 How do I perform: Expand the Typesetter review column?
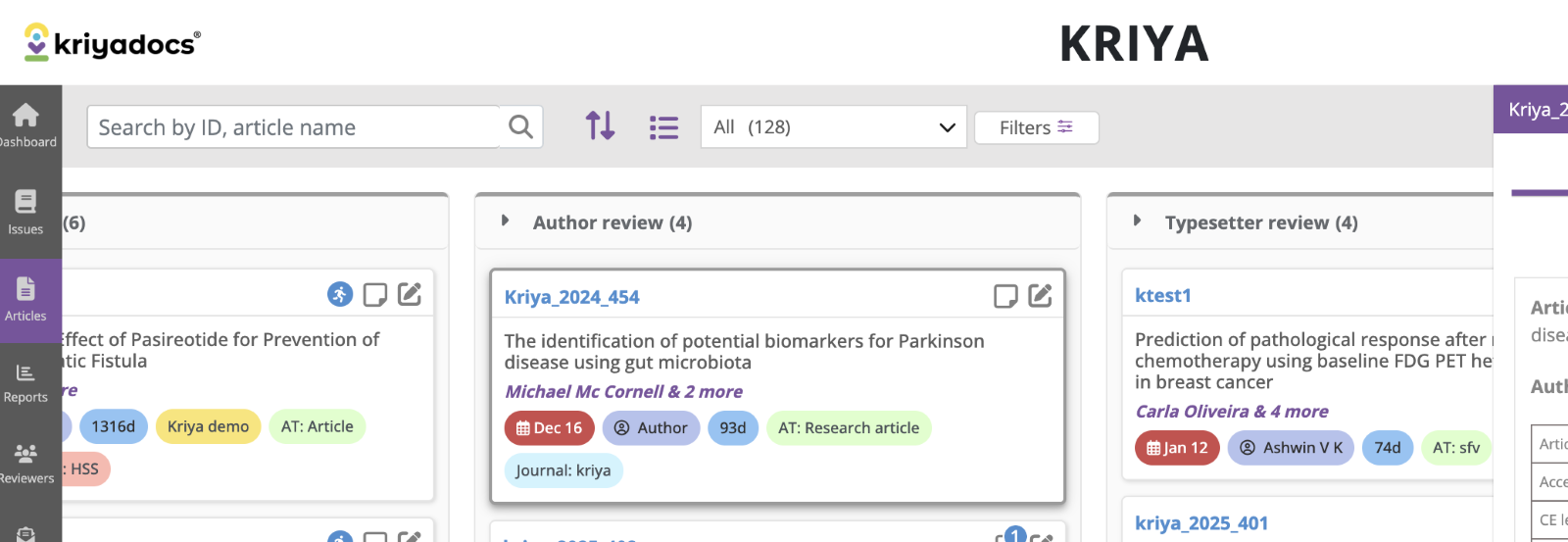[1138, 222]
